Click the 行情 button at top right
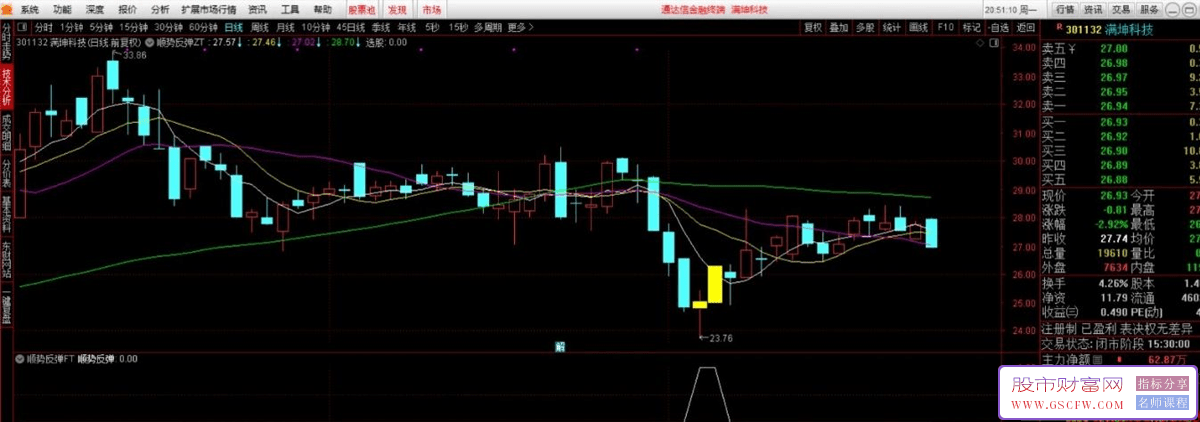Viewport: 1200px width, 422px height. click(x=1065, y=8)
